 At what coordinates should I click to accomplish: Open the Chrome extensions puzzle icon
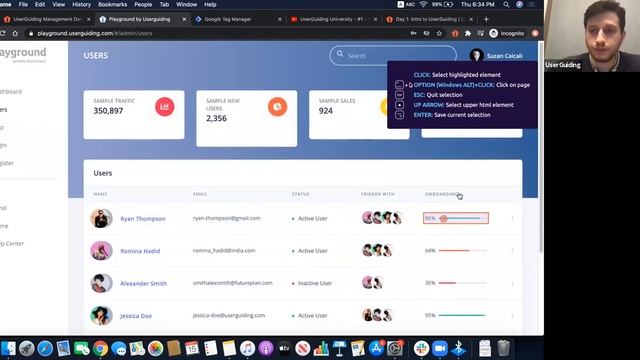coord(468,33)
